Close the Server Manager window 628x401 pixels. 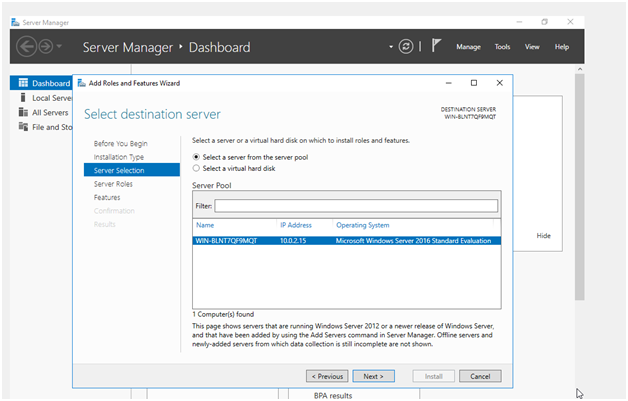pos(570,22)
